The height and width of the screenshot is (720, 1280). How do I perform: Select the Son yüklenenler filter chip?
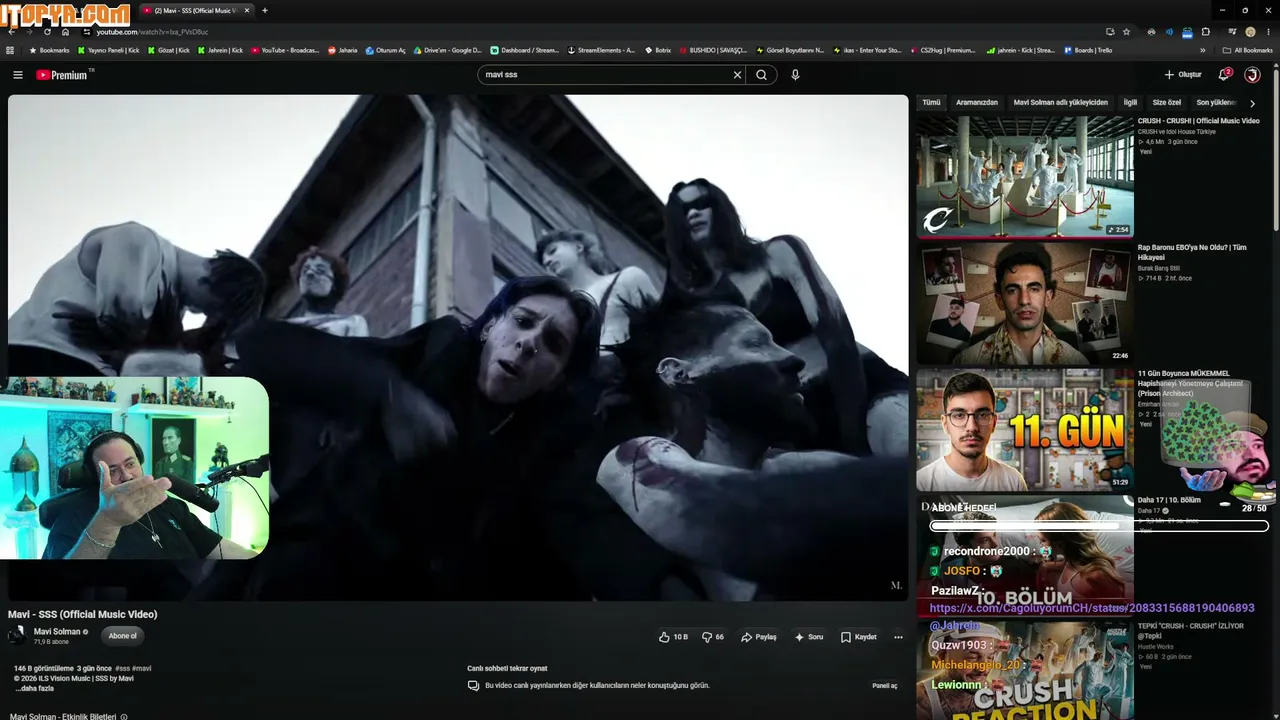click(x=1217, y=103)
